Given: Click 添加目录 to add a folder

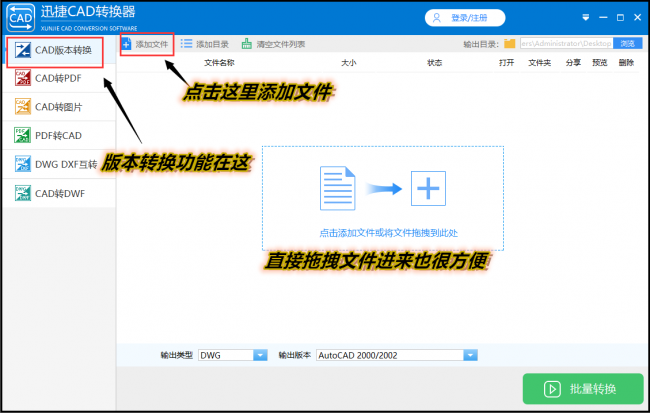Looking at the screenshot, I should point(205,44).
